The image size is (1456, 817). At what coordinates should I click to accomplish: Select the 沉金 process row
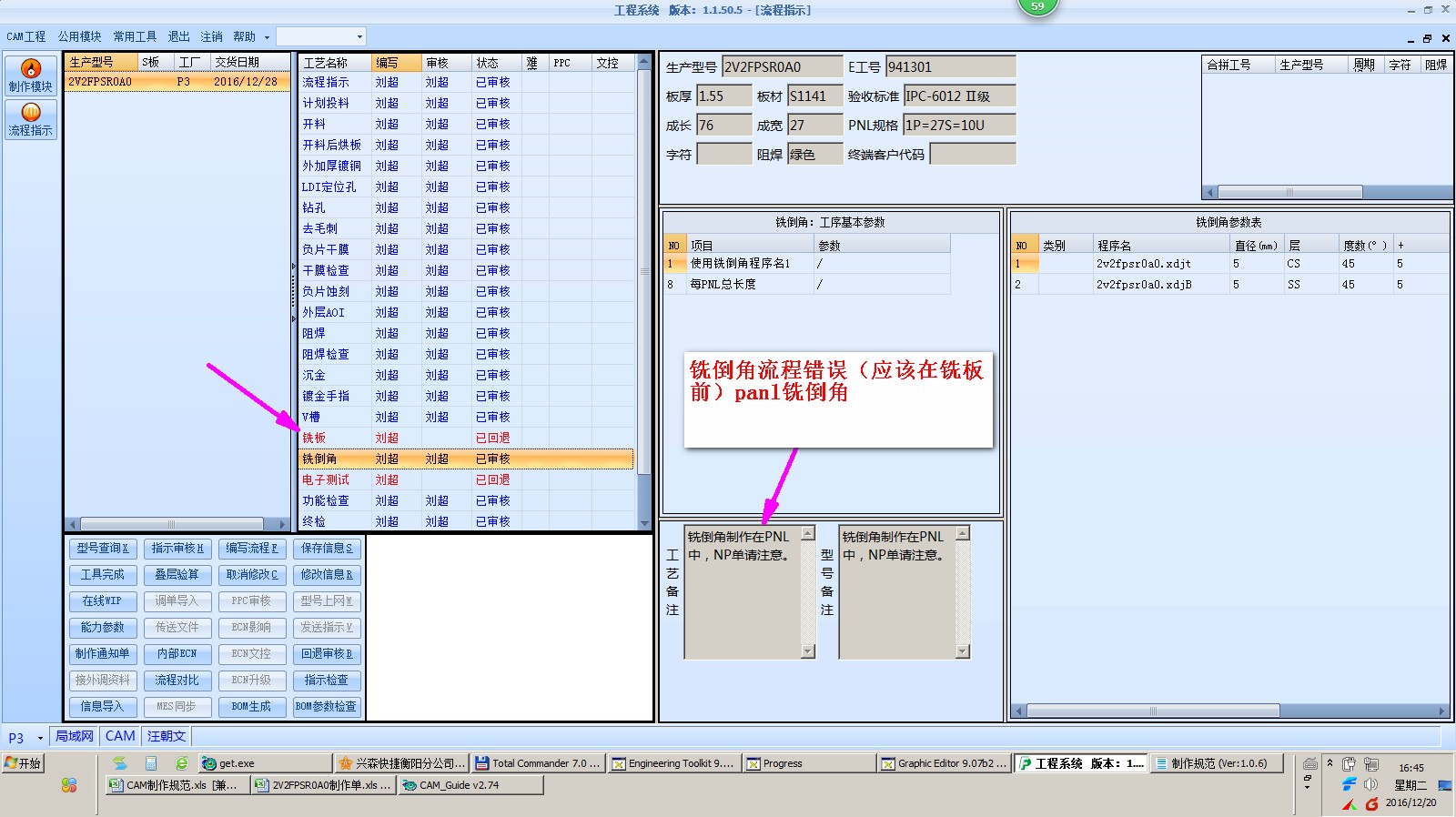click(x=467, y=375)
